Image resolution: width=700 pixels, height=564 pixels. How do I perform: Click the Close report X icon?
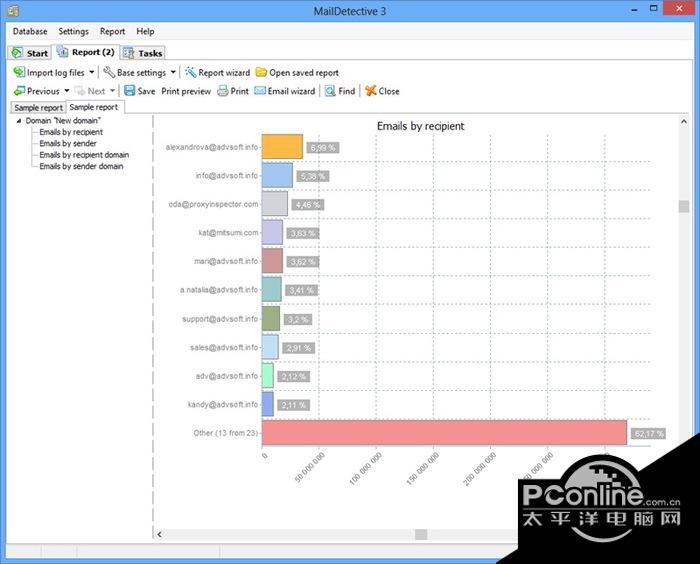pos(371,91)
